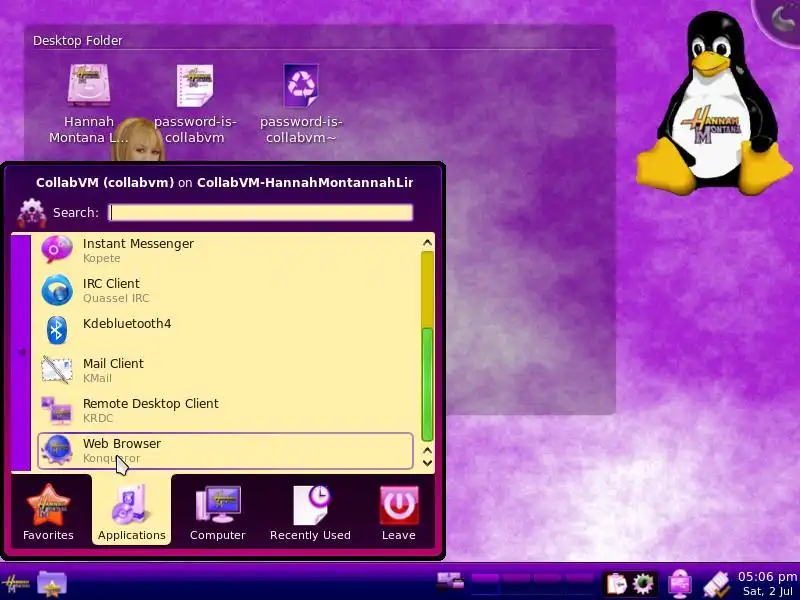Click the launcher Search field
The width and height of the screenshot is (800, 600).
coord(261,213)
